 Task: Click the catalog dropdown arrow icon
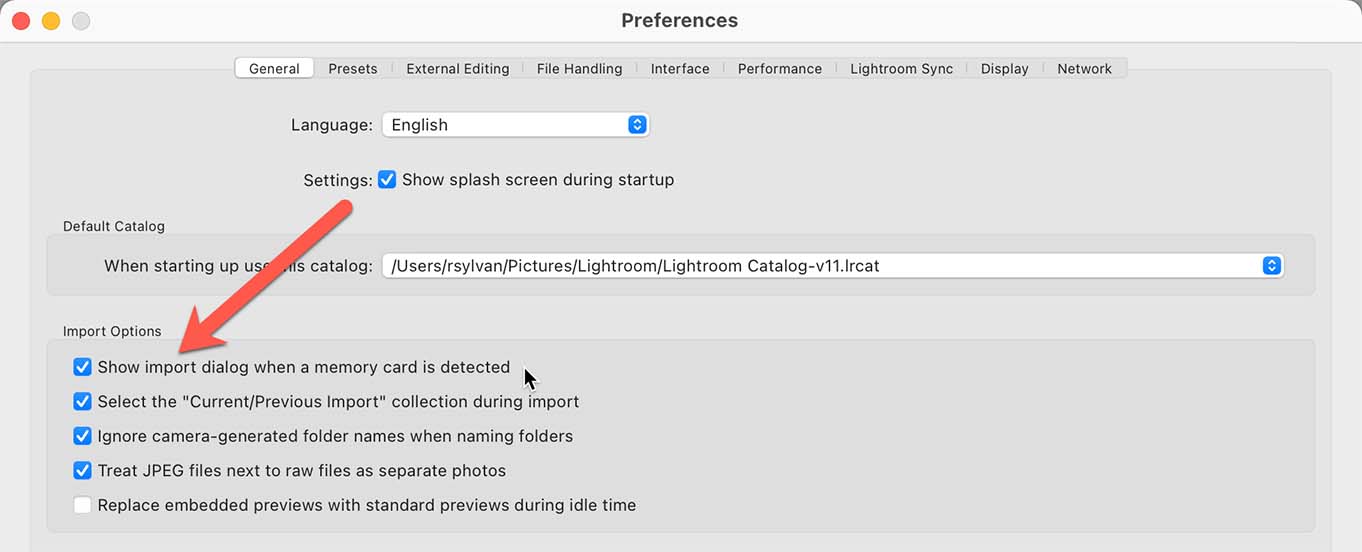click(x=1271, y=266)
